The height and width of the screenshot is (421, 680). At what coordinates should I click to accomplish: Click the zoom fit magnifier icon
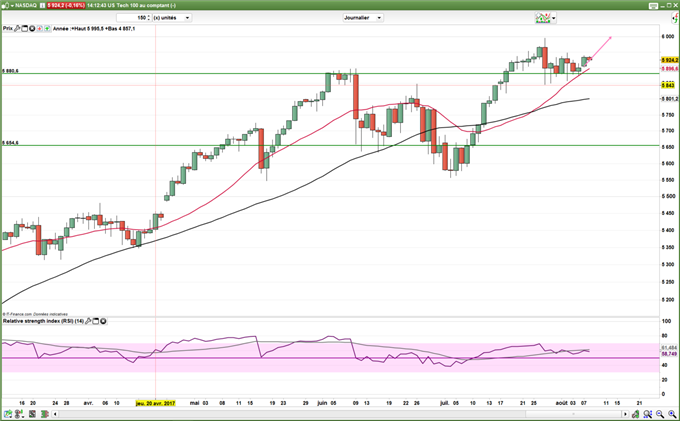647,414
